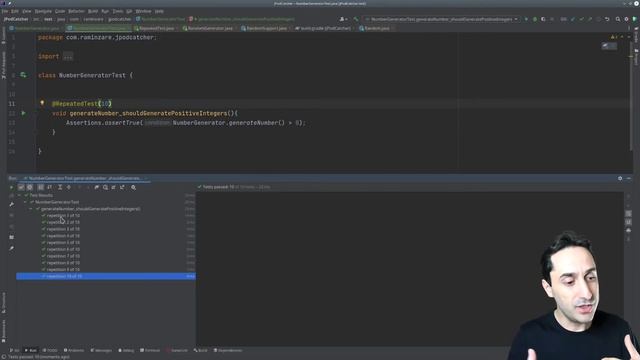
Task: Open Search Everywhere magnifier
Action: (618, 19)
